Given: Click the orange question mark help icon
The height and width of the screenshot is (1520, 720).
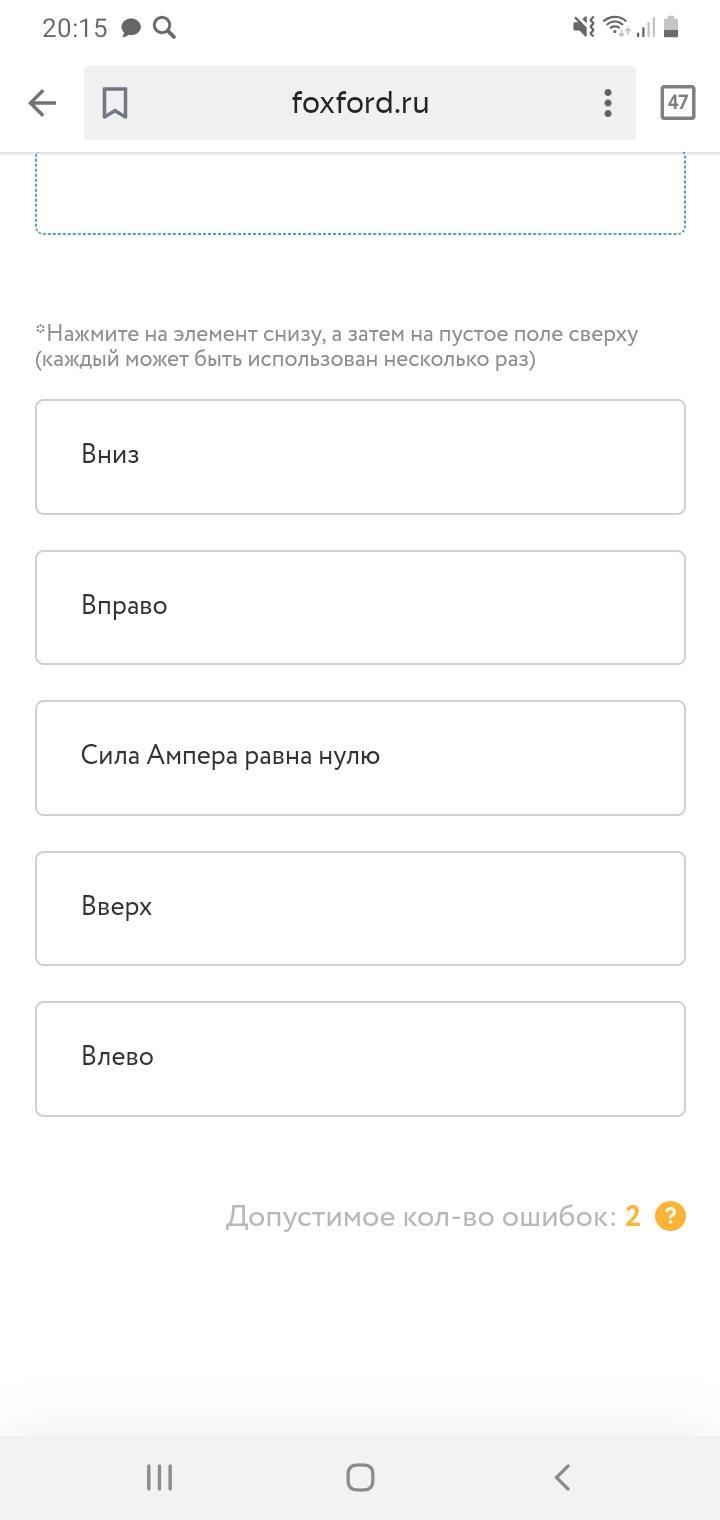Looking at the screenshot, I should tap(670, 1216).
